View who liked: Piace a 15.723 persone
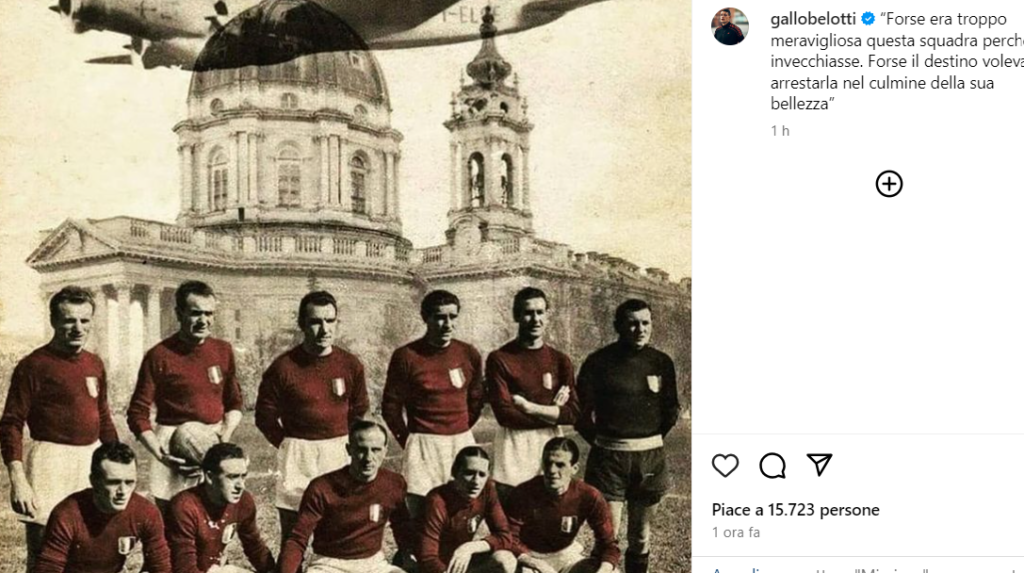This screenshot has height=573, width=1024. [x=795, y=510]
